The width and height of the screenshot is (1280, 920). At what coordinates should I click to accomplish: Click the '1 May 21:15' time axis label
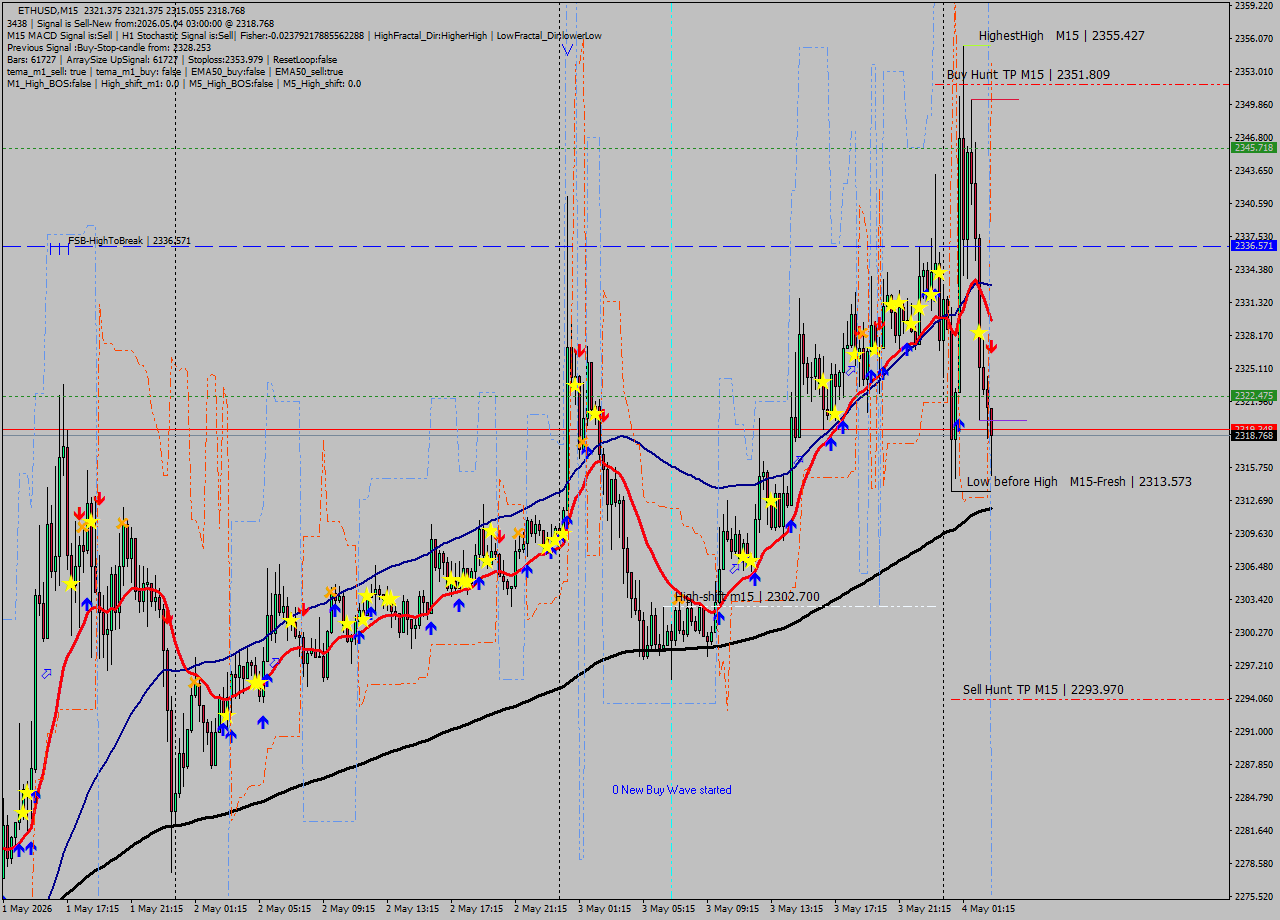tap(157, 910)
